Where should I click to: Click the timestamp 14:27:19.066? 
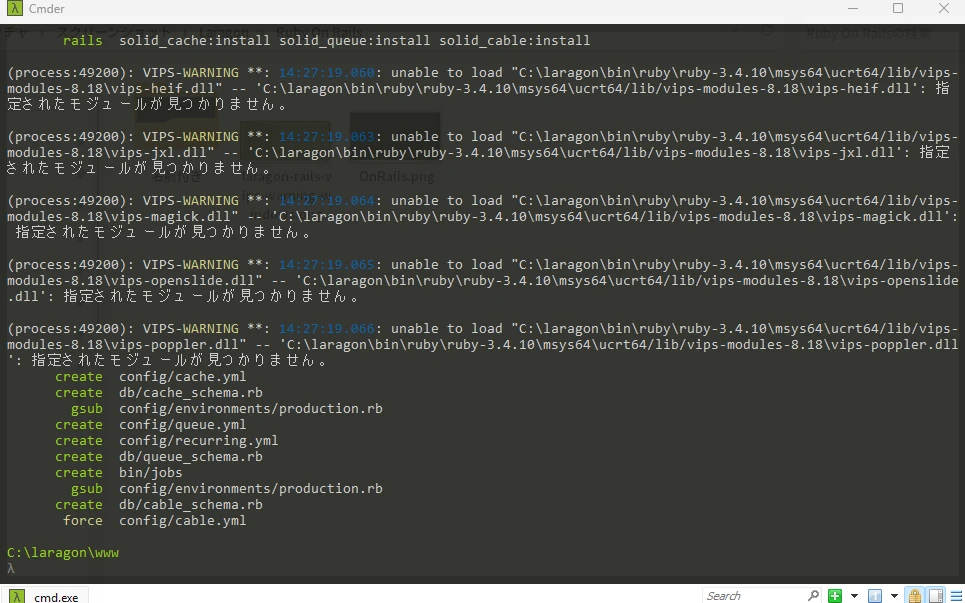[x=326, y=329]
